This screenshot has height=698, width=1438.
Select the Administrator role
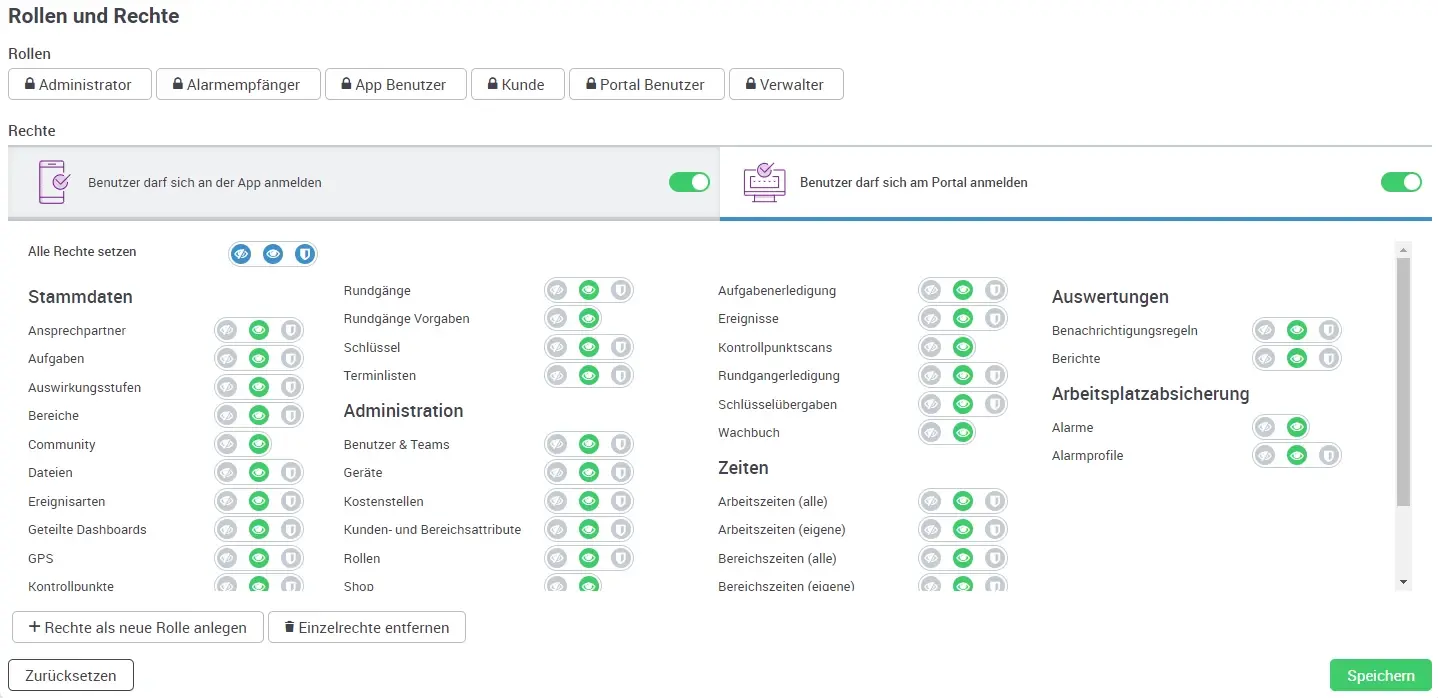79,84
